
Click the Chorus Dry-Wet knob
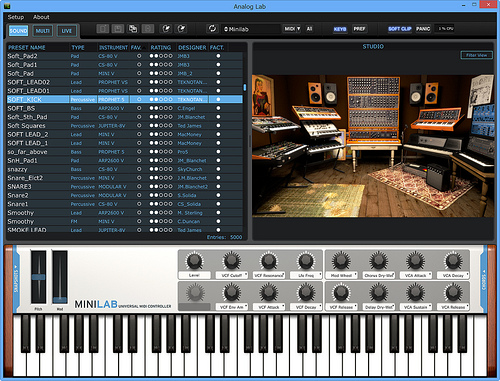[x=378, y=260]
